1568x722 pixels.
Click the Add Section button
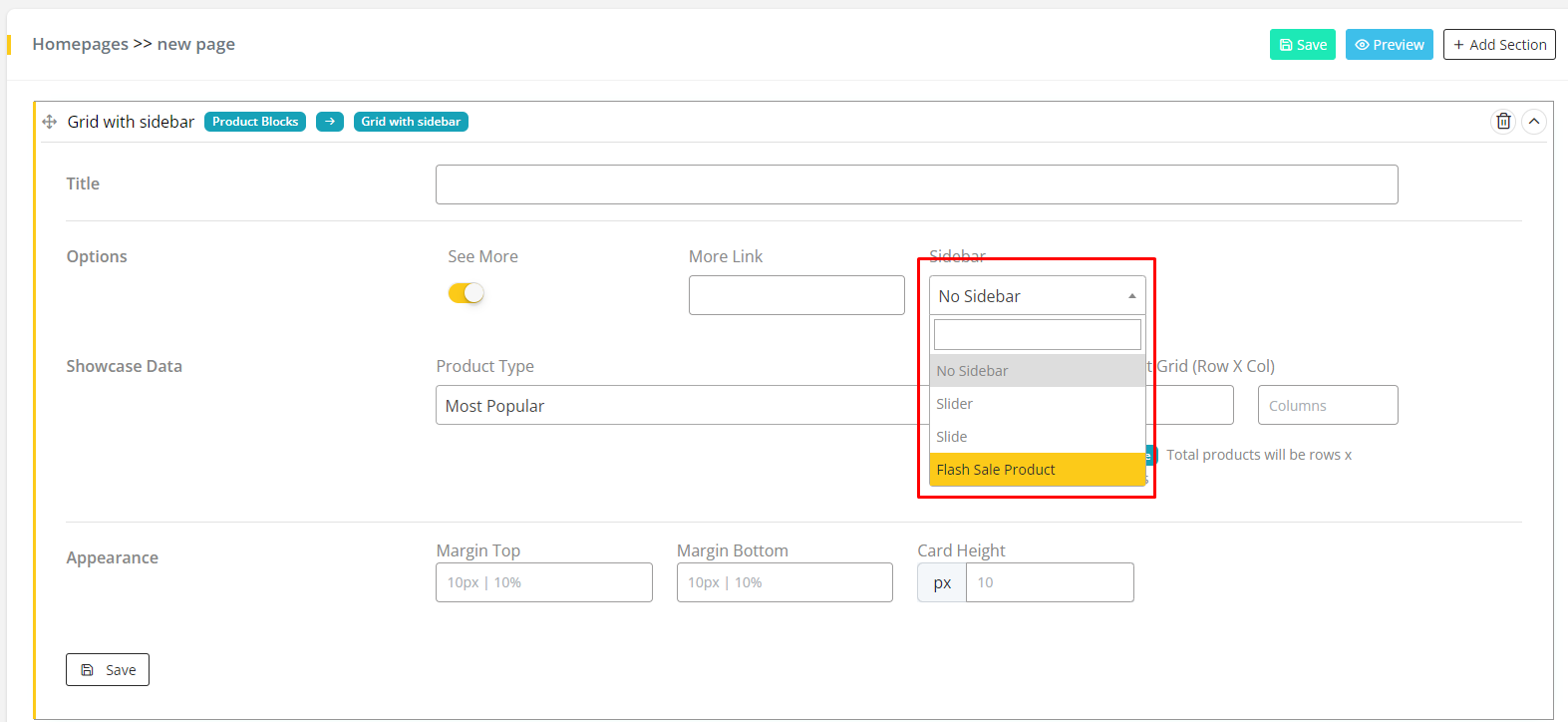[x=1499, y=45]
